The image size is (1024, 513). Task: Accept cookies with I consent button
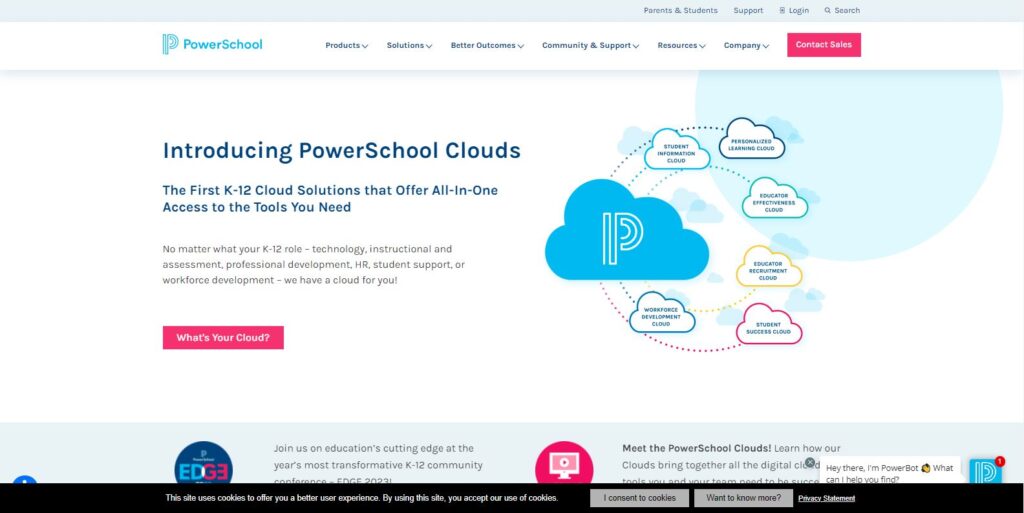coord(639,498)
